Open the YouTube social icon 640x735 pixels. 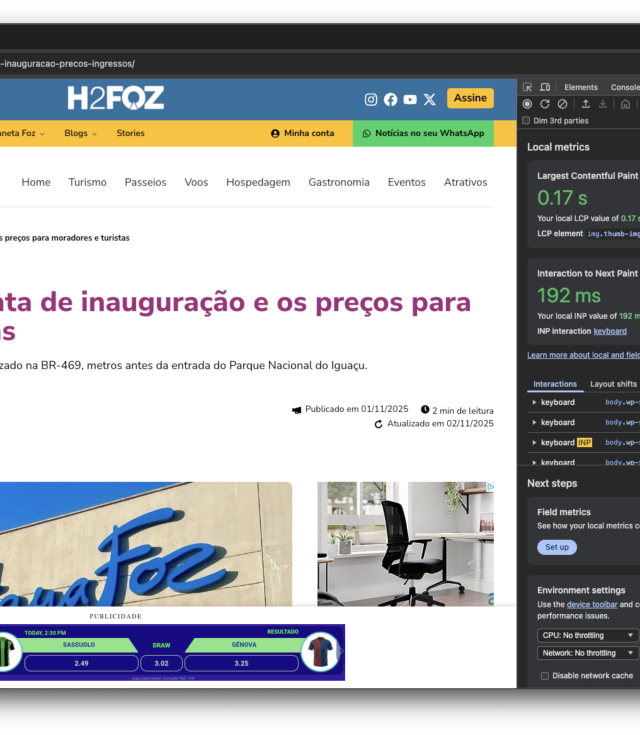coord(410,99)
